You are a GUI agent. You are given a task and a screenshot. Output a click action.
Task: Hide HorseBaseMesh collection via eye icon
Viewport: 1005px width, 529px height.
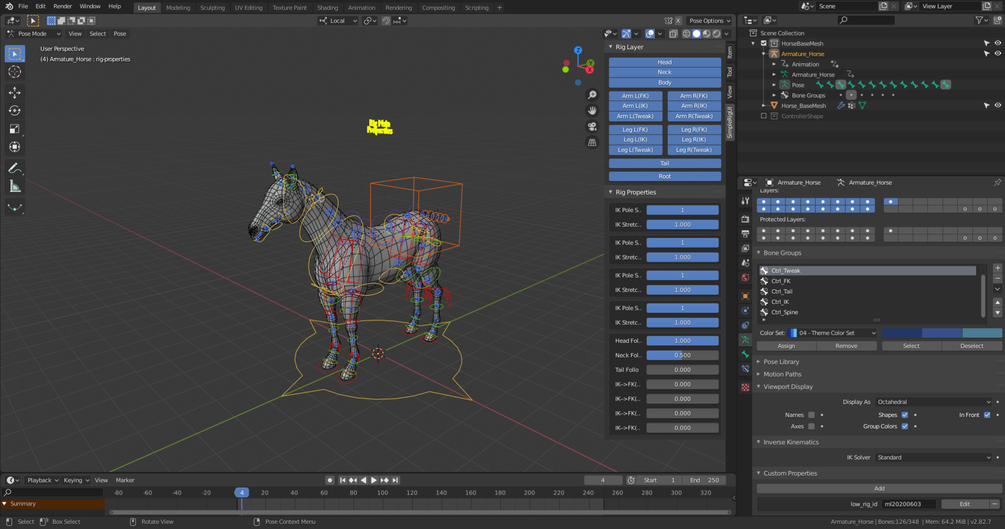tap(997, 44)
